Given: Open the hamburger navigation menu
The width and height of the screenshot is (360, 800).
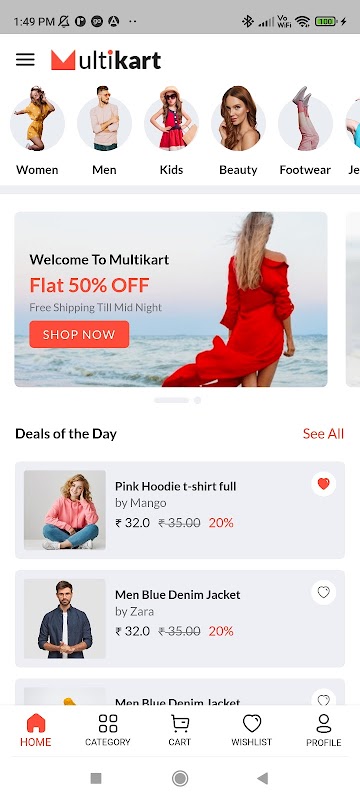Looking at the screenshot, I should point(25,60).
